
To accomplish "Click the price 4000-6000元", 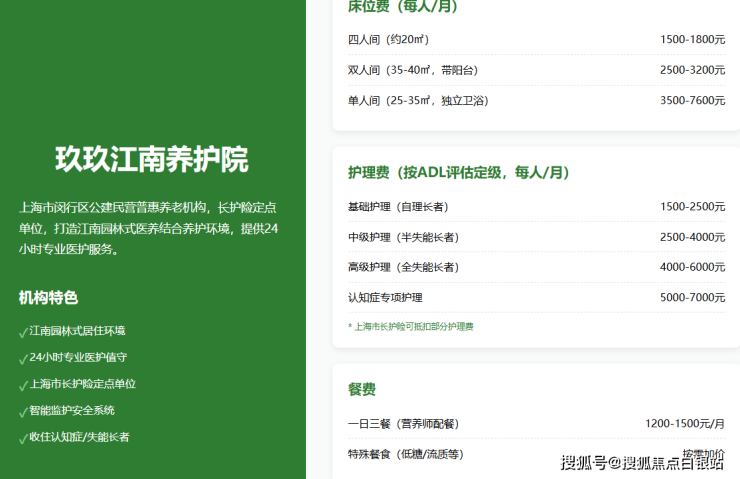I will 692,267.
